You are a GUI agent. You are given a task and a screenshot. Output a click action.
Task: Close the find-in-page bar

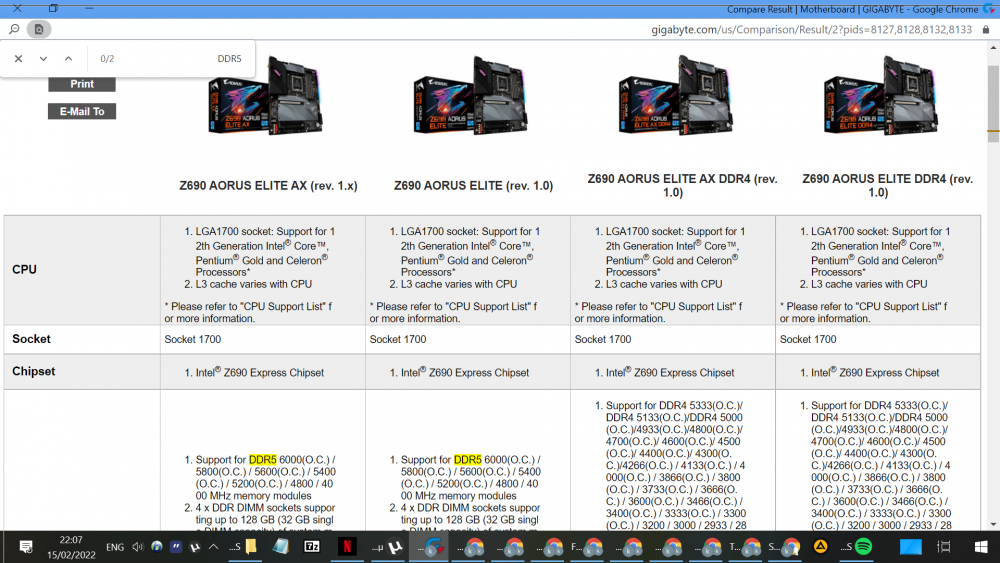18,59
